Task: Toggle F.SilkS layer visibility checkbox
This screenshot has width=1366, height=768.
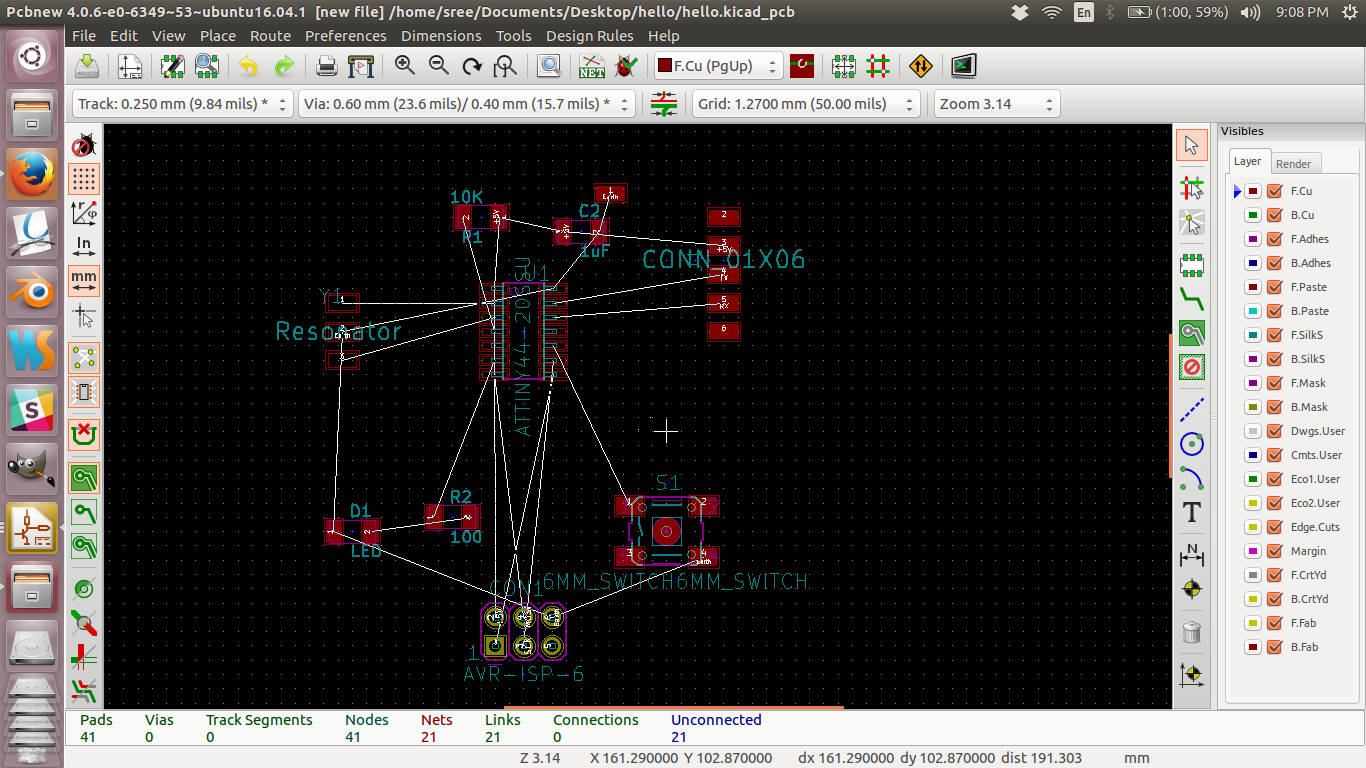Action: point(1274,335)
